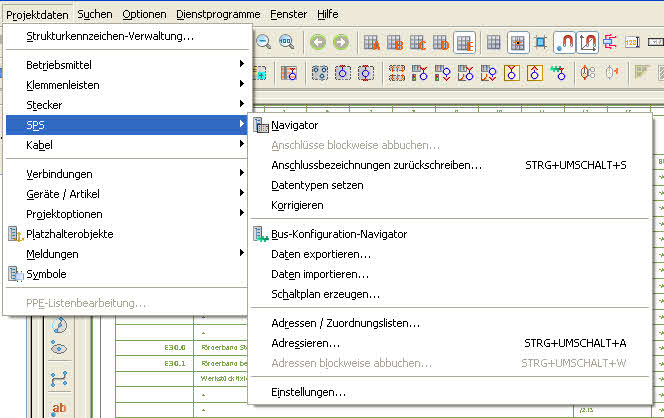The height and width of the screenshot is (418, 664).
Task: Click the arrow beside highlighted SPS
Action: (241, 124)
